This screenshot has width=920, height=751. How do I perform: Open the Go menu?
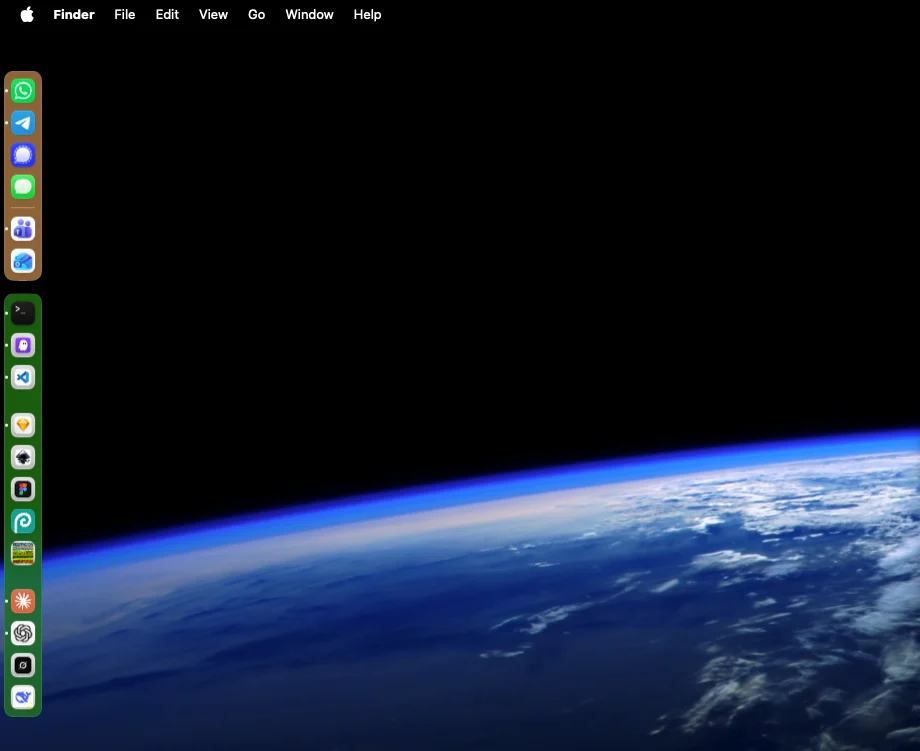pyautogui.click(x=256, y=15)
